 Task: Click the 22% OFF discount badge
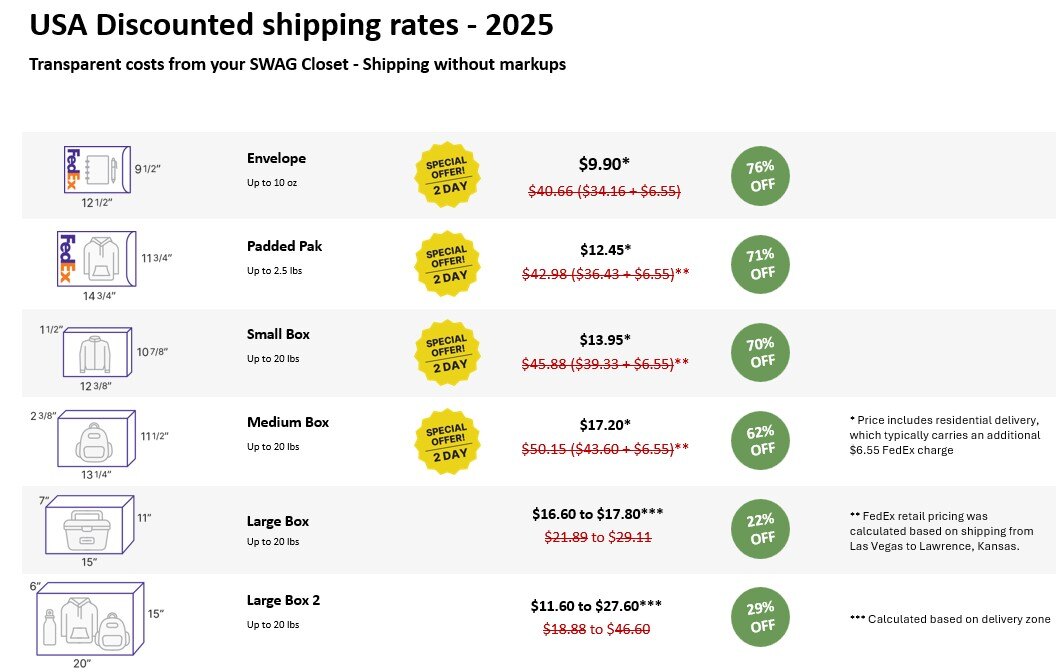762,528
